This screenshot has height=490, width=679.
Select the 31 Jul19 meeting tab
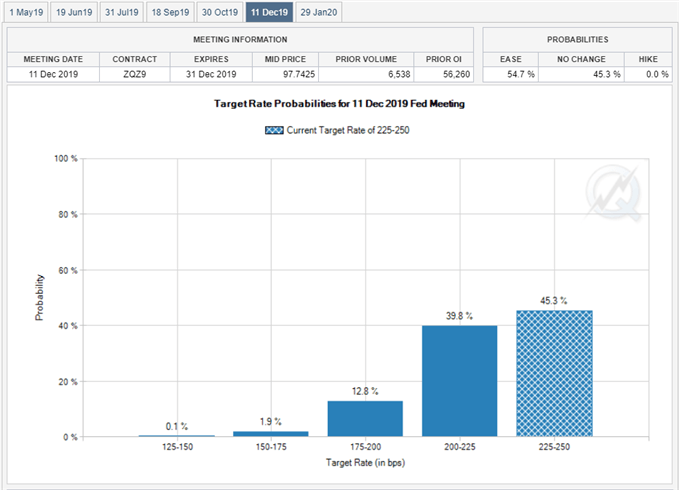pos(120,11)
